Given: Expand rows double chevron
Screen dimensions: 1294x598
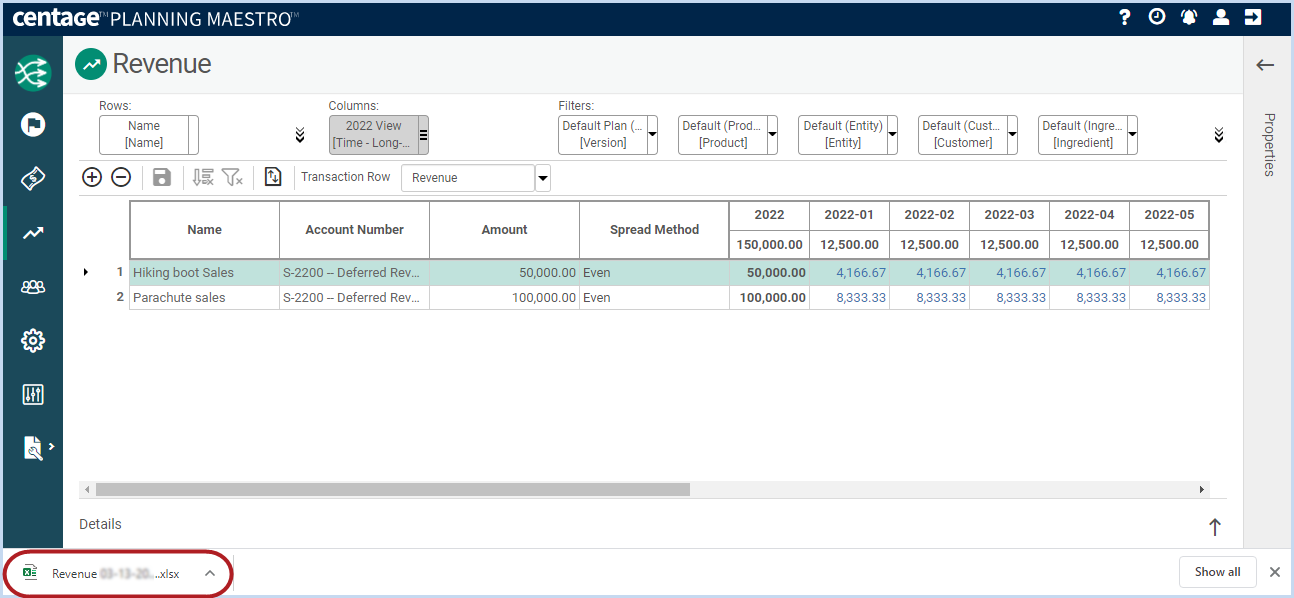Looking at the screenshot, I should (x=299, y=135).
